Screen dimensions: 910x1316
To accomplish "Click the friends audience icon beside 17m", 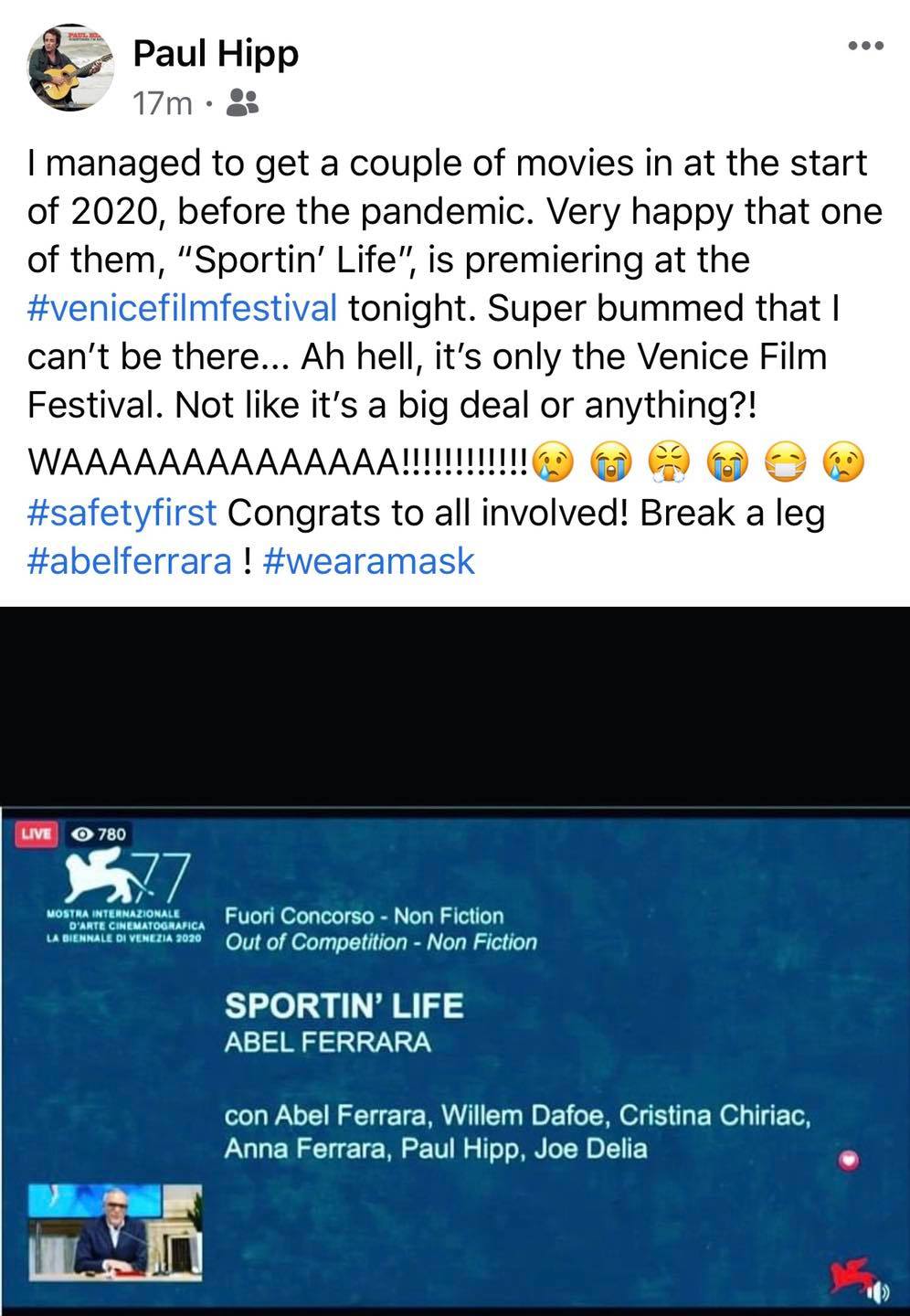I will (242, 103).
